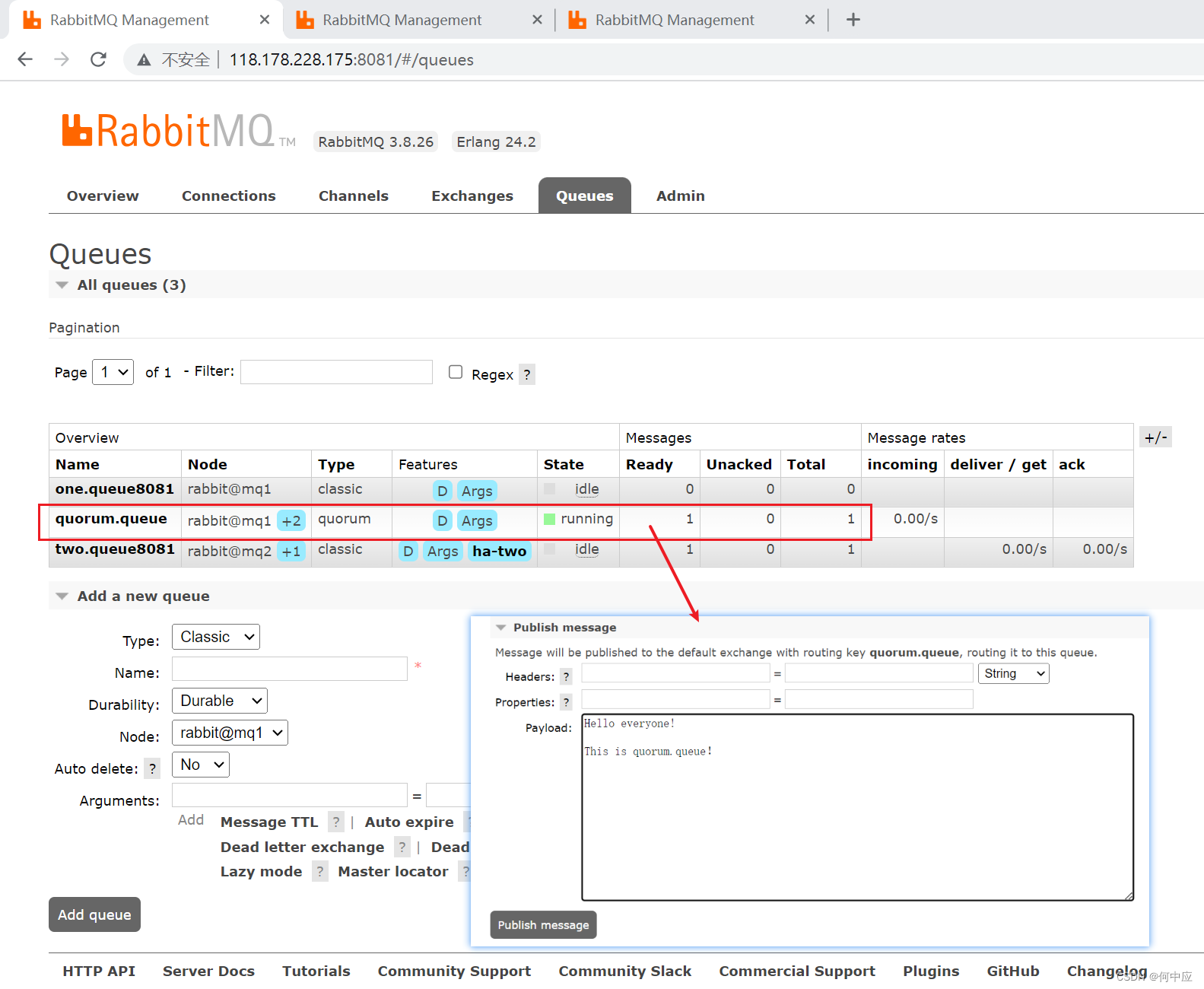Click D feature badge of one.queue8081
The width and height of the screenshot is (1204, 989).
coord(443,491)
